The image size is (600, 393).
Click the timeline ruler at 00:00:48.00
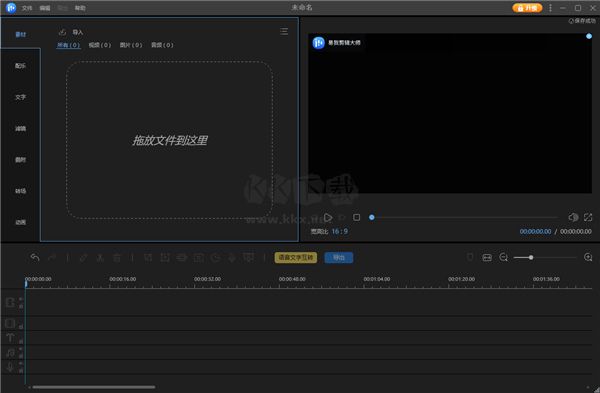click(x=292, y=279)
